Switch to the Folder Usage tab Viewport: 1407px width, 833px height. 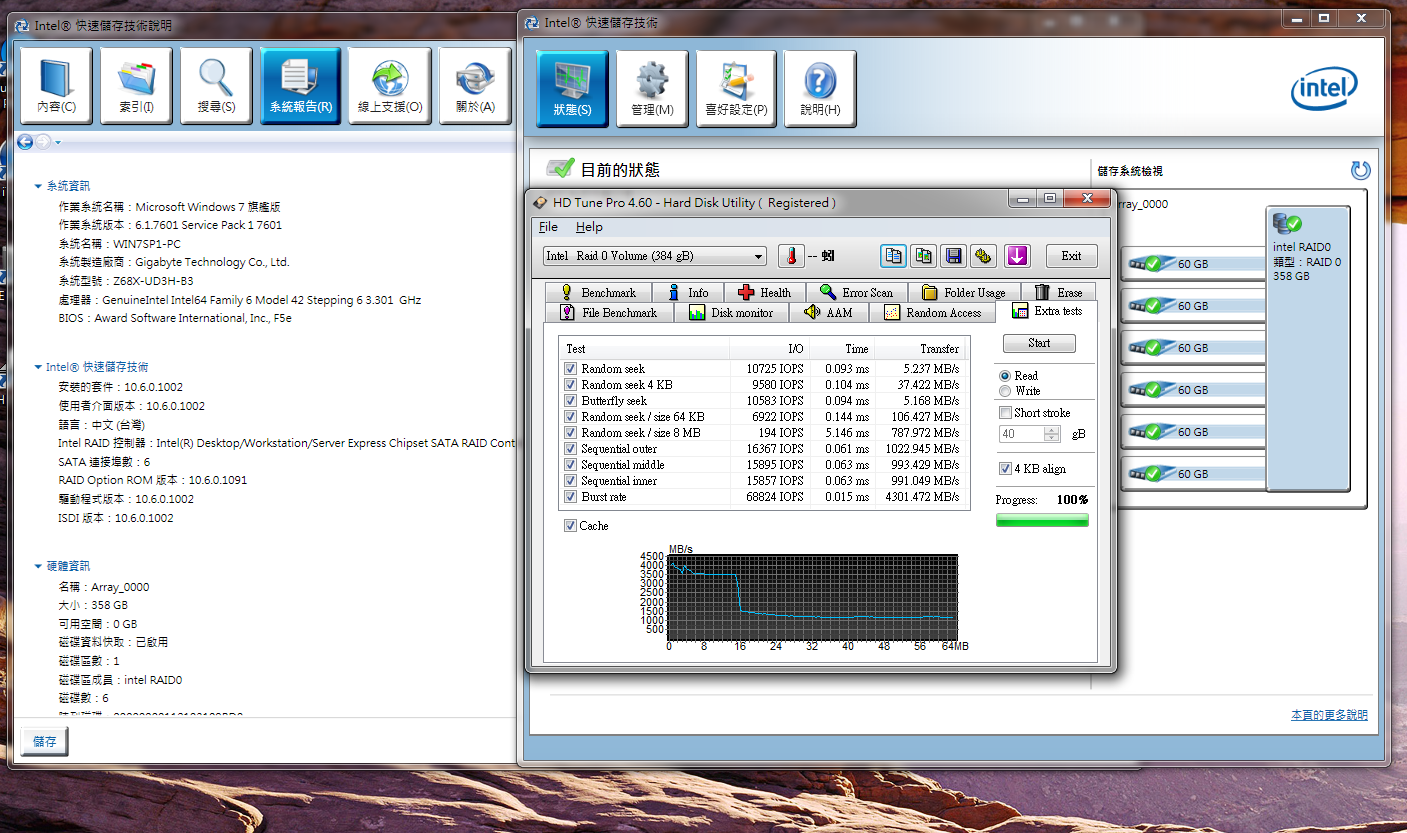[x=964, y=293]
